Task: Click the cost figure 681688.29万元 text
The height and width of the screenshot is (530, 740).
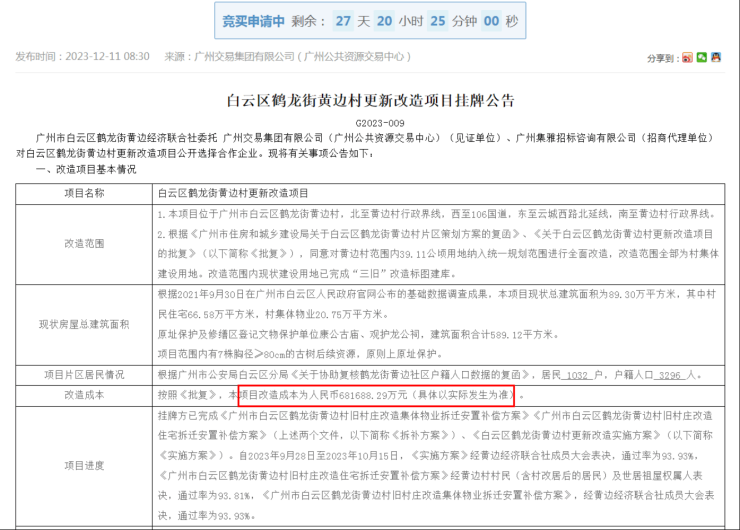Action: tap(373, 395)
